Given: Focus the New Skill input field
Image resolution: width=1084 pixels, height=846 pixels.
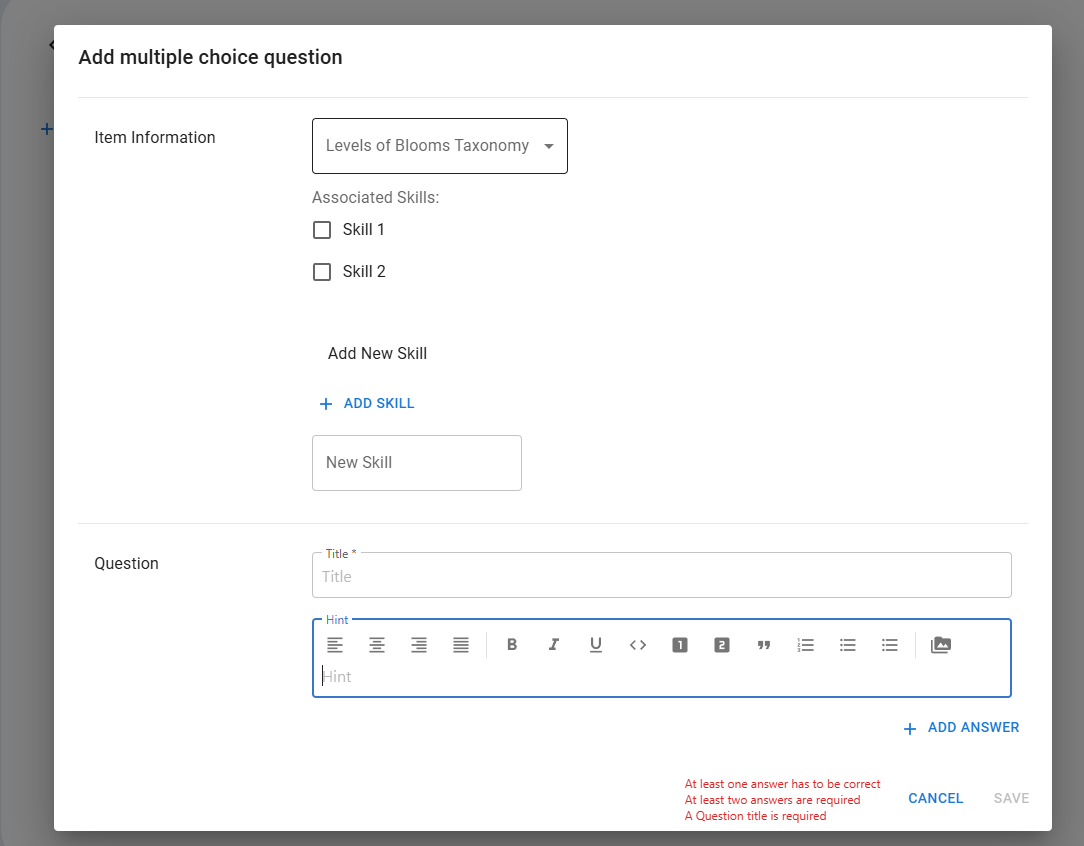Looking at the screenshot, I should [x=417, y=463].
